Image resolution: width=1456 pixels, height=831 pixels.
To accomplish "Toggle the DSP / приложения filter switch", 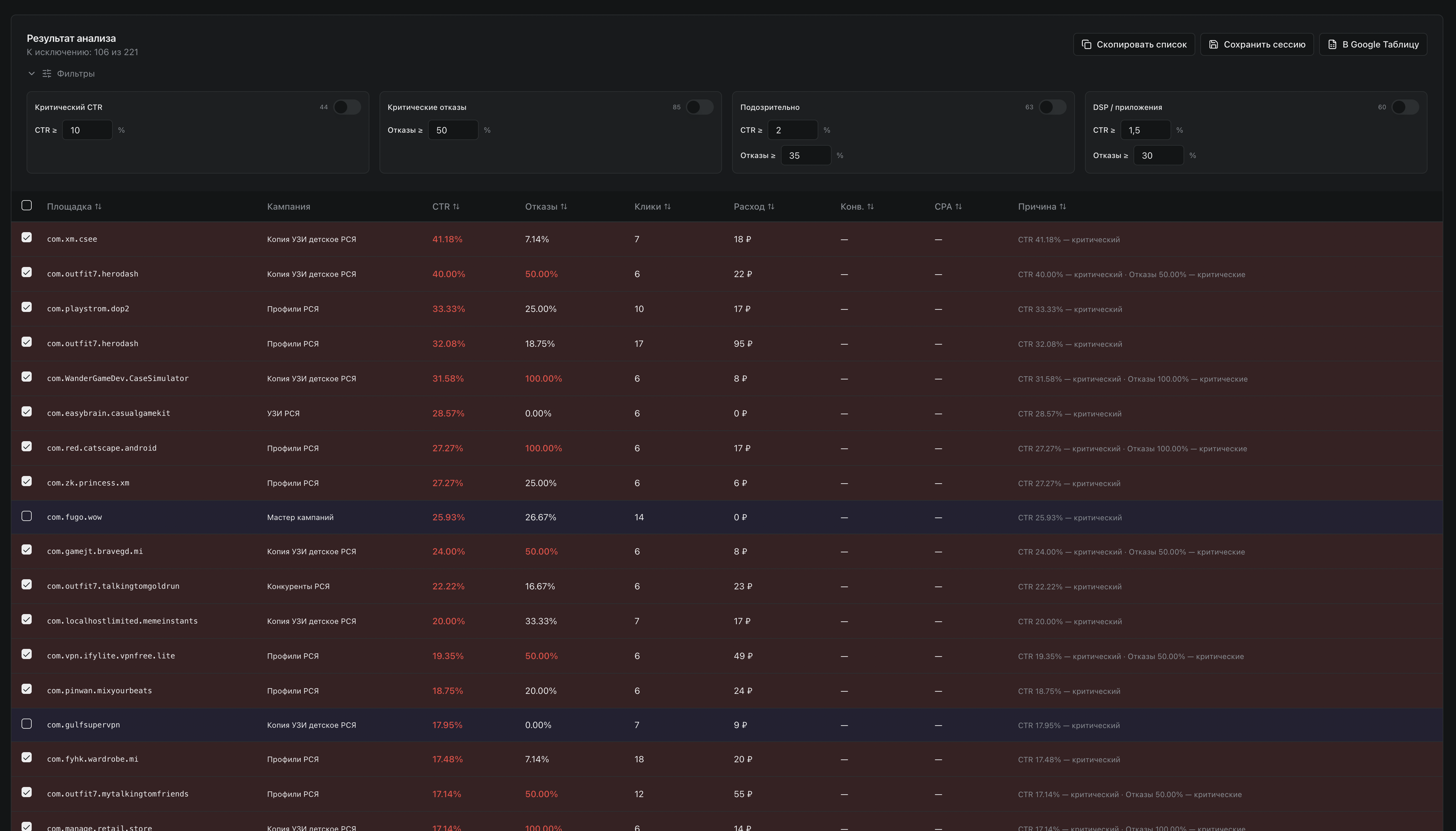I will click(1405, 107).
